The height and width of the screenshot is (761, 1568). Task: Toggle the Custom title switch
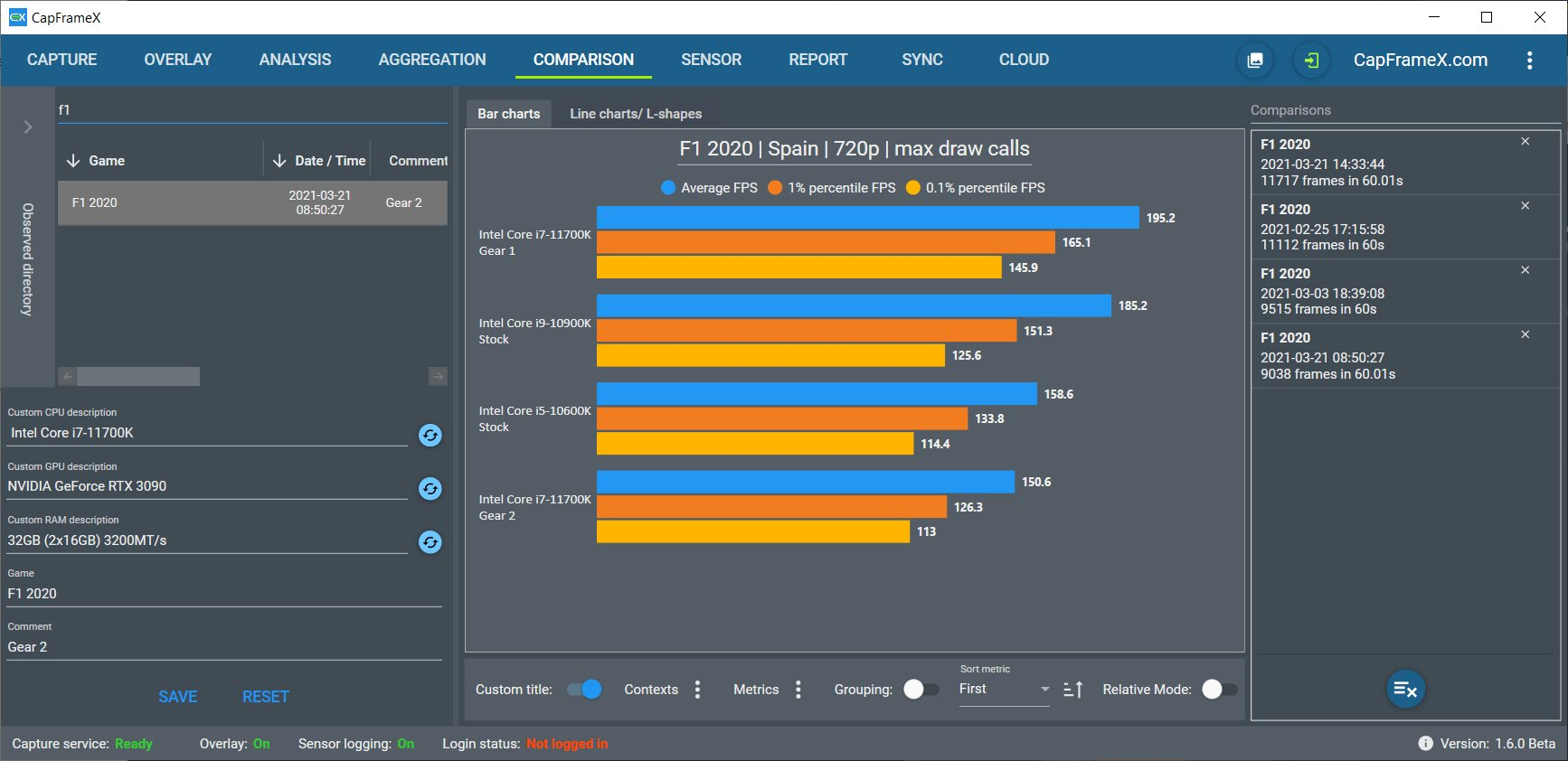[584, 690]
